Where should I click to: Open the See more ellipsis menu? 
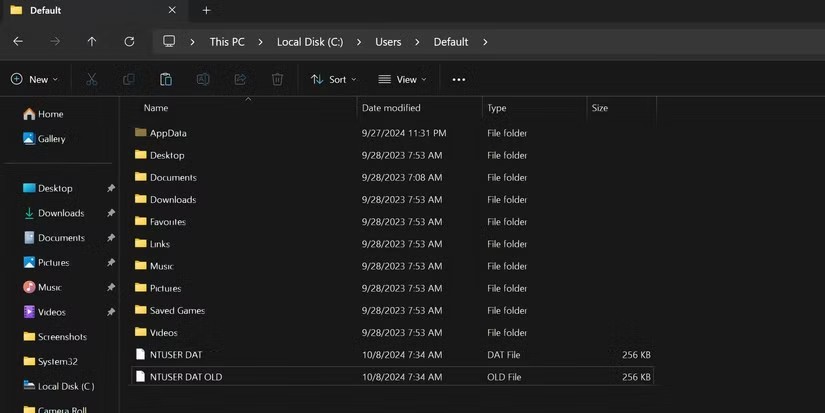pyautogui.click(x=458, y=79)
